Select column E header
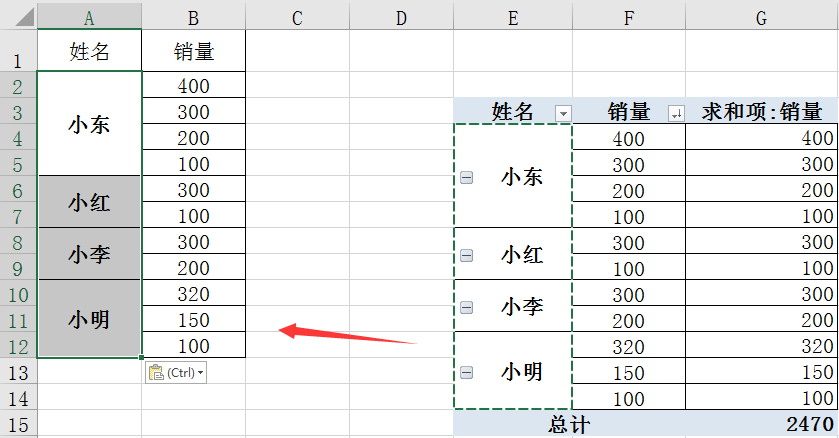839x438 pixels. 513,18
